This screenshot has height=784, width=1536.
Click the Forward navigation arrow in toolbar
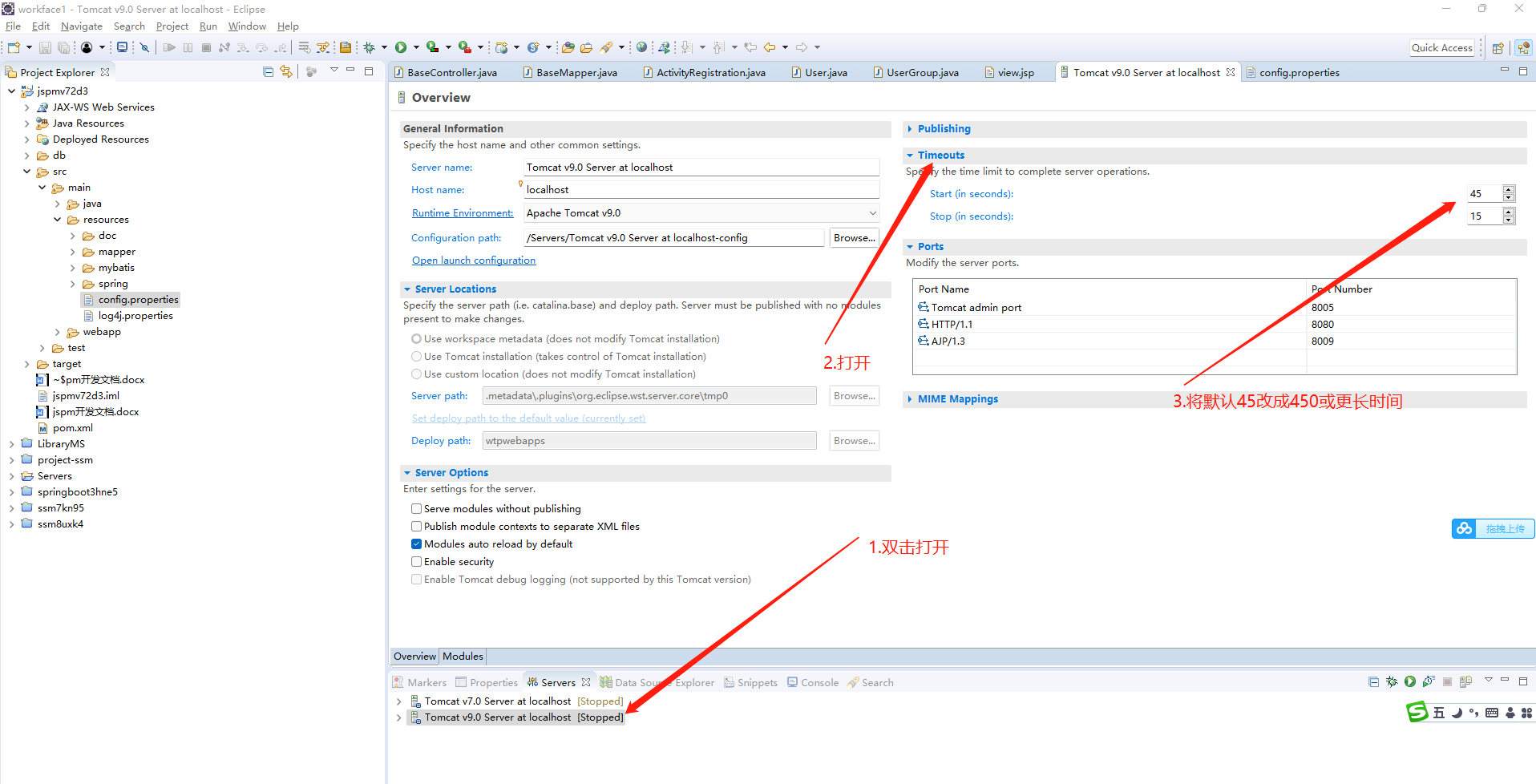click(x=802, y=47)
